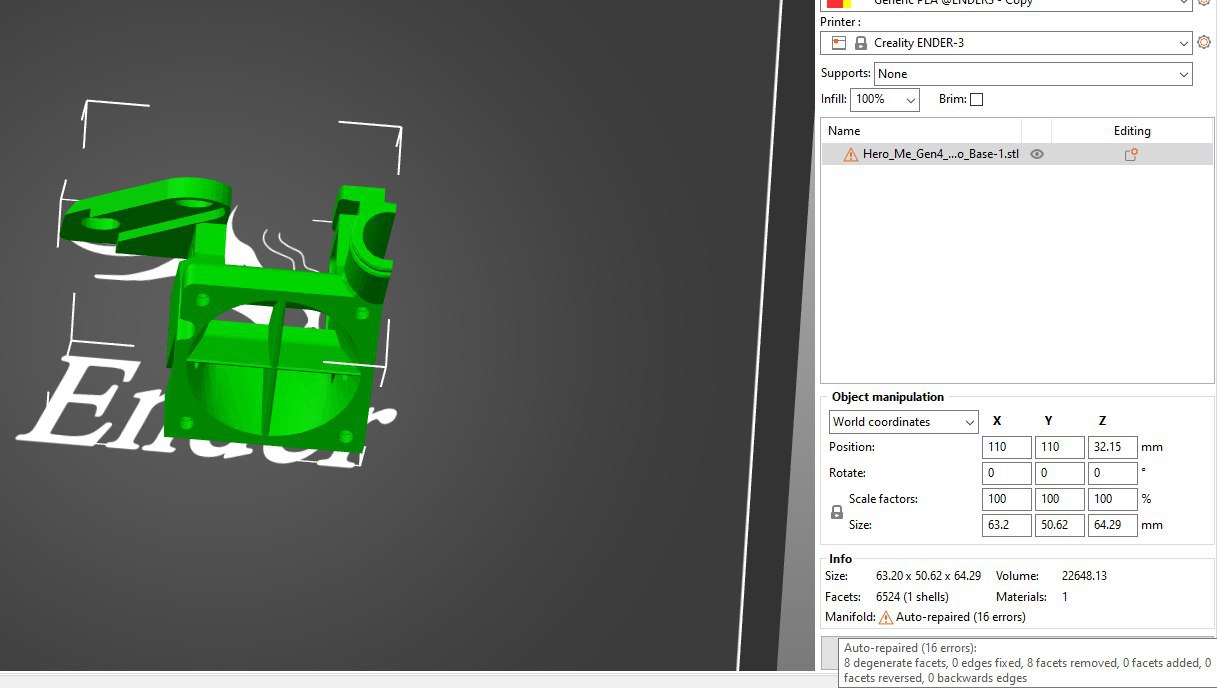
Task: Click the Size Z field showing 64.29
Action: point(1112,525)
